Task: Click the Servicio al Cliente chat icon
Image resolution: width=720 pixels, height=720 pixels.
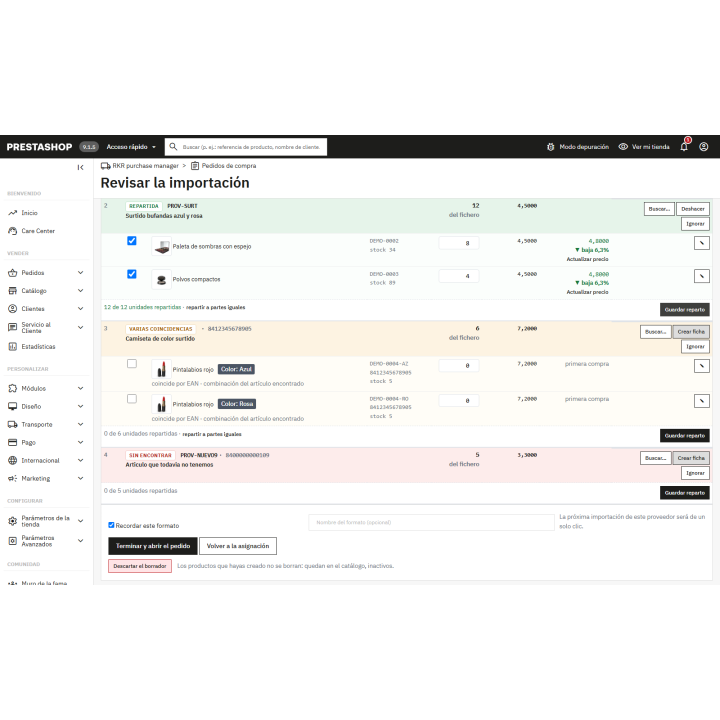Action: tap(12, 327)
